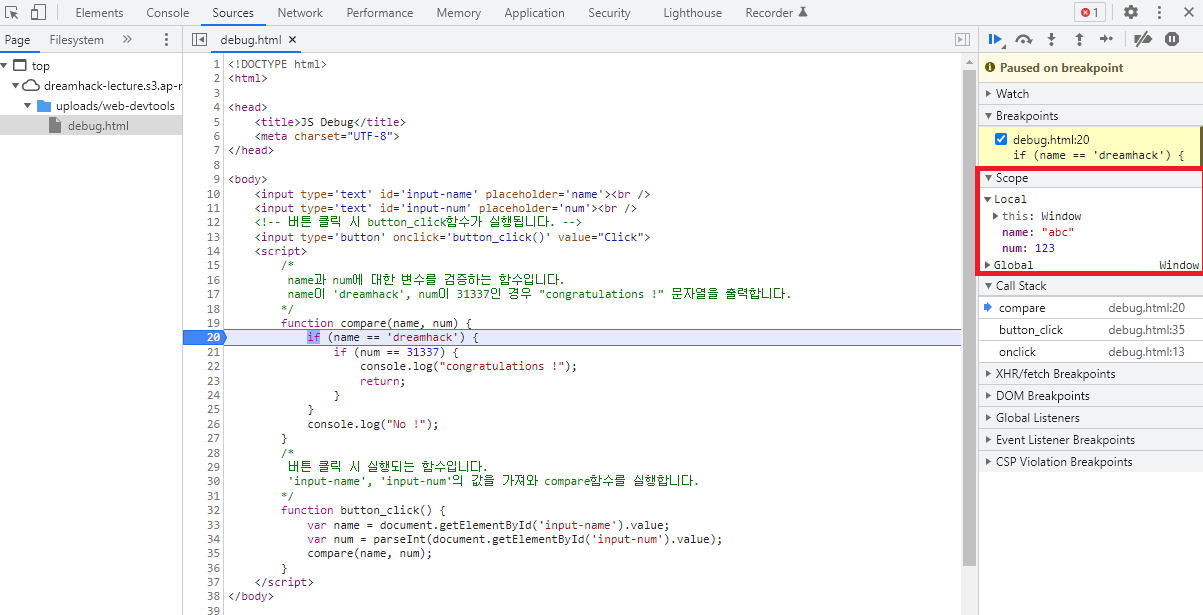The height and width of the screenshot is (615, 1203).
Task: Collapse the top frame tree node
Action: pyautogui.click(x=5, y=66)
